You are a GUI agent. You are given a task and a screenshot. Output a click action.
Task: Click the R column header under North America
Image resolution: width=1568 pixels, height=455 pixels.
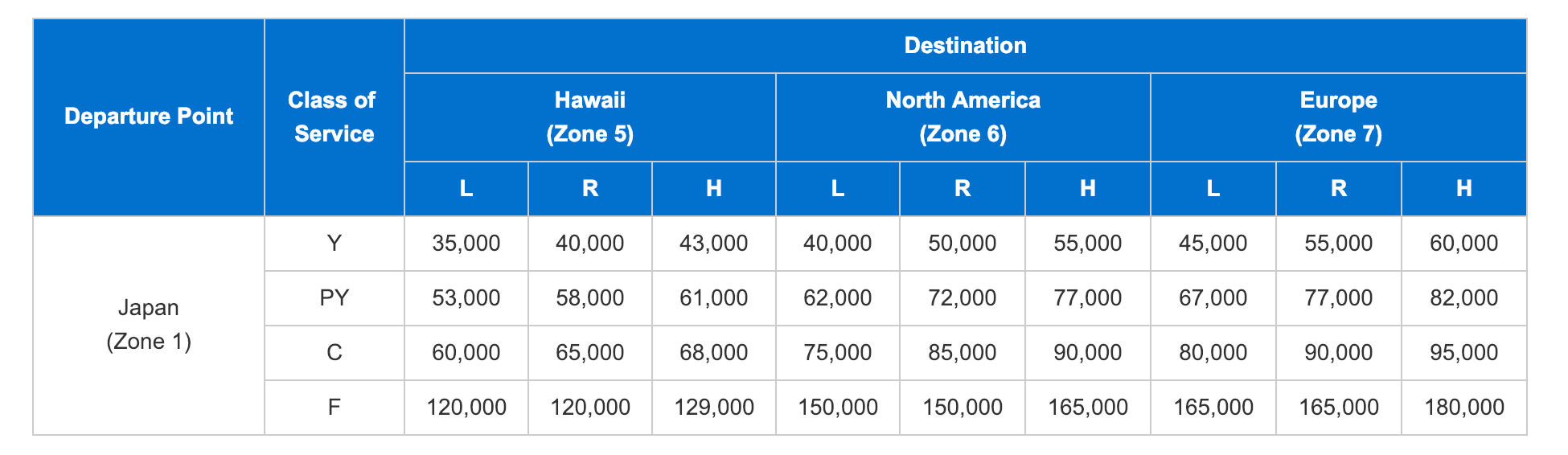(x=962, y=189)
